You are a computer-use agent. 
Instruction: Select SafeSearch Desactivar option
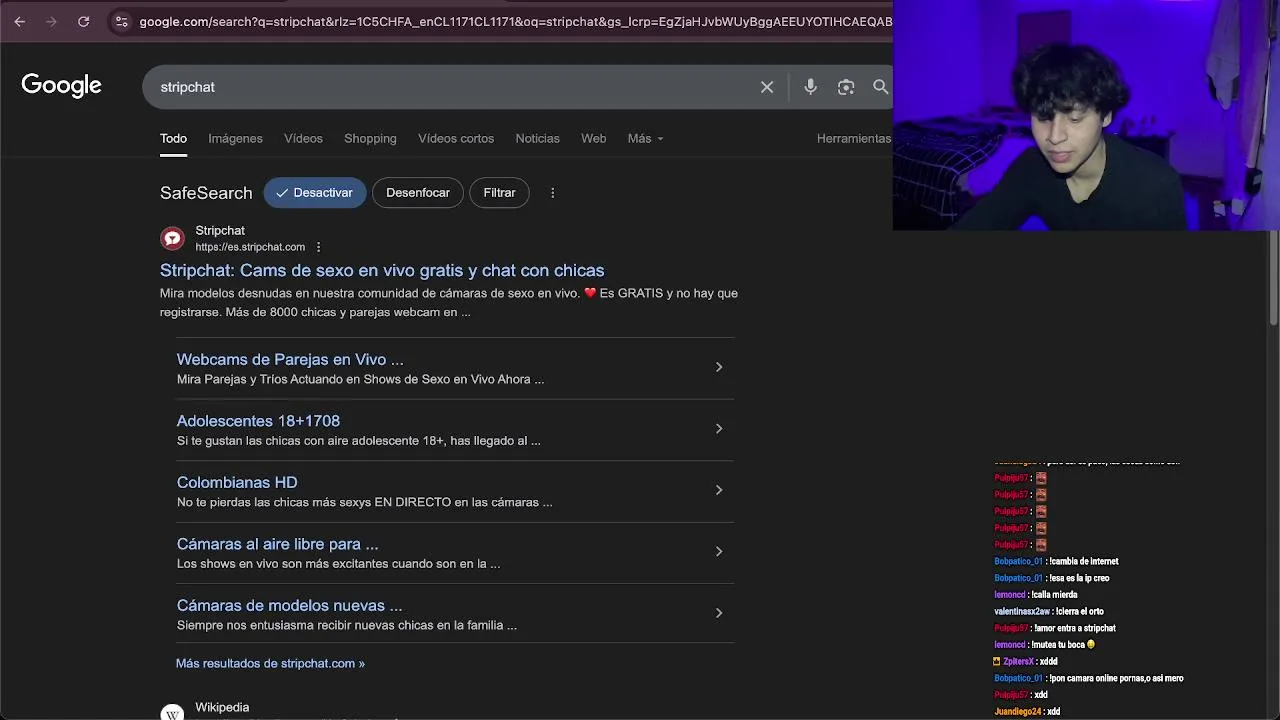click(x=314, y=192)
